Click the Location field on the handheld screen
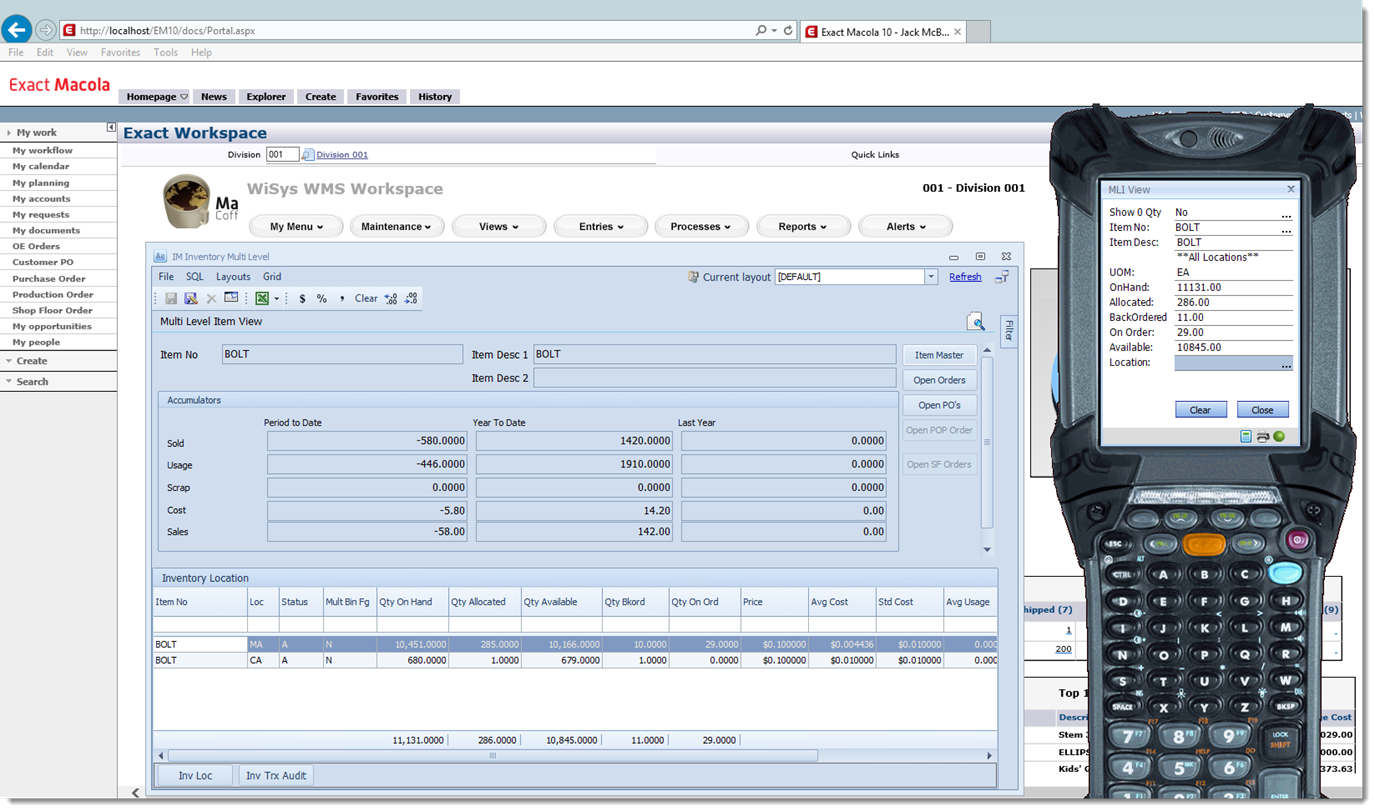Viewport: 1375px width, 811px height. pos(1234,363)
